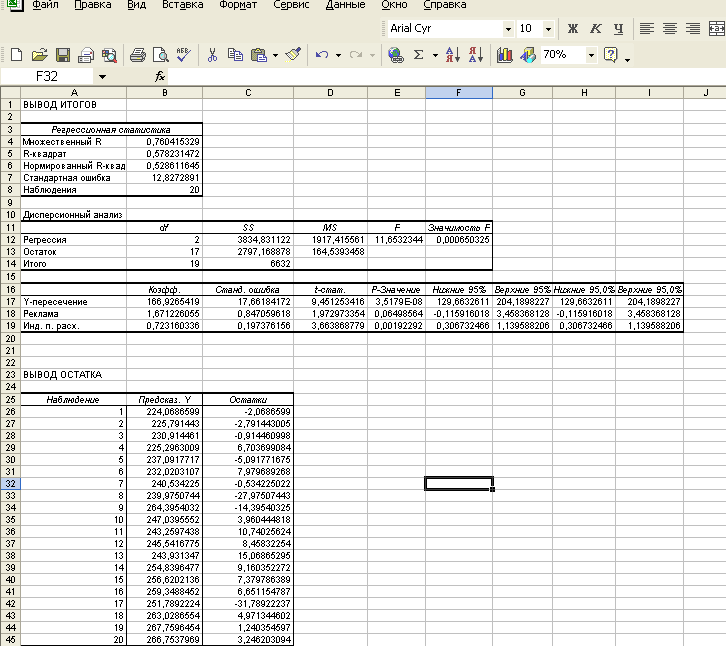Click the ВЫВОД ОСТАТКА cell
Viewport: 726px width, 646px height.
click(73, 374)
